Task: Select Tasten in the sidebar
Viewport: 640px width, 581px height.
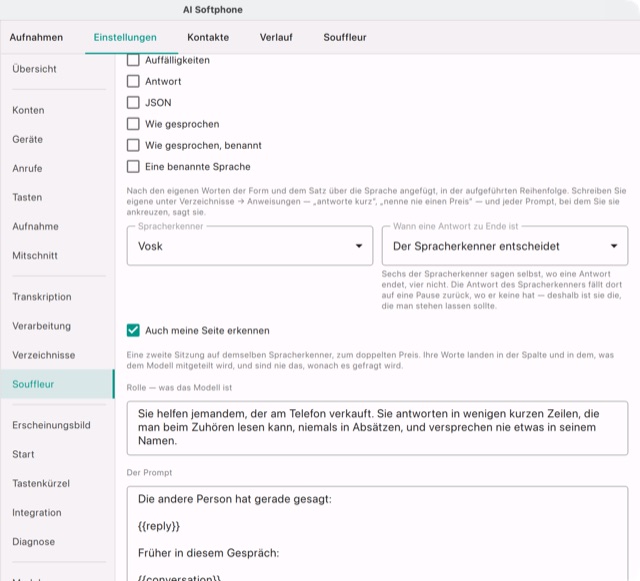Action: [x=57, y=197]
